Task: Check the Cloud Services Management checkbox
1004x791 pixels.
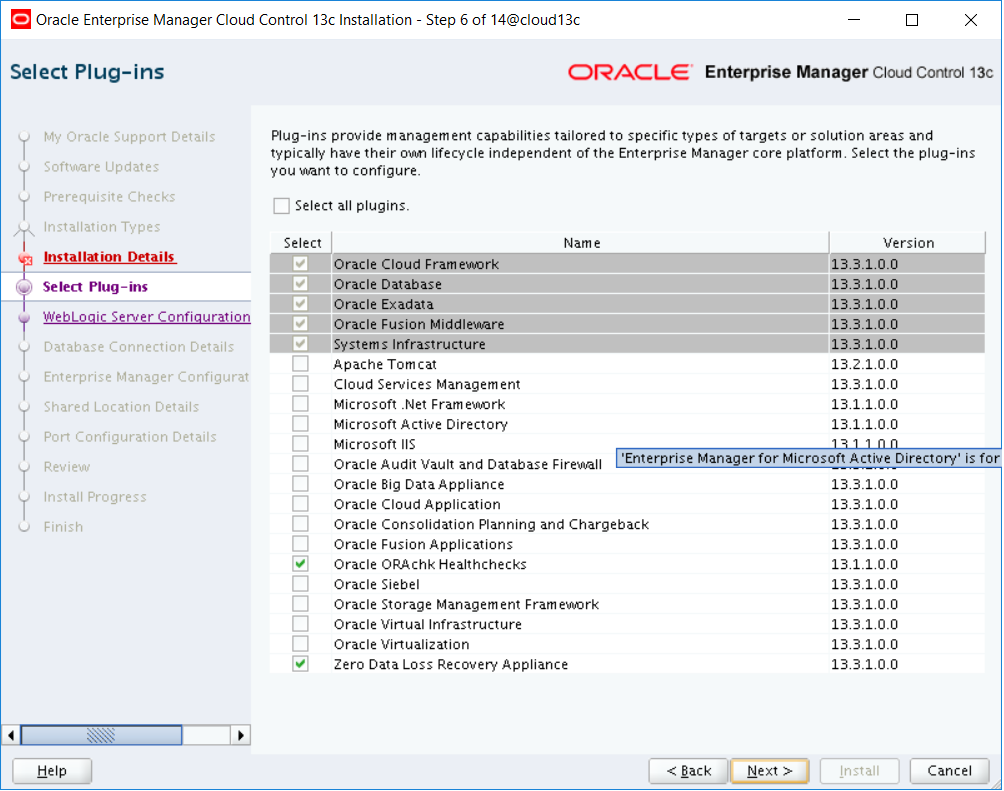Action: pyautogui.click(x=300, y=384)
